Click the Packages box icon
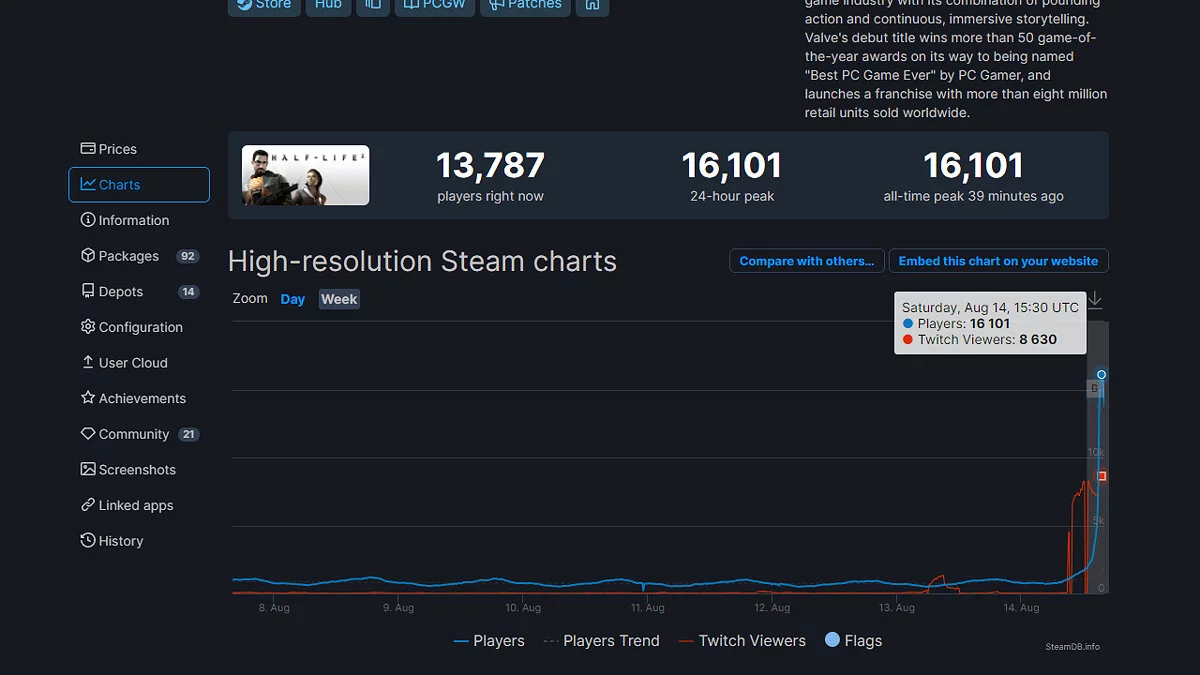 tap(88, 255)
